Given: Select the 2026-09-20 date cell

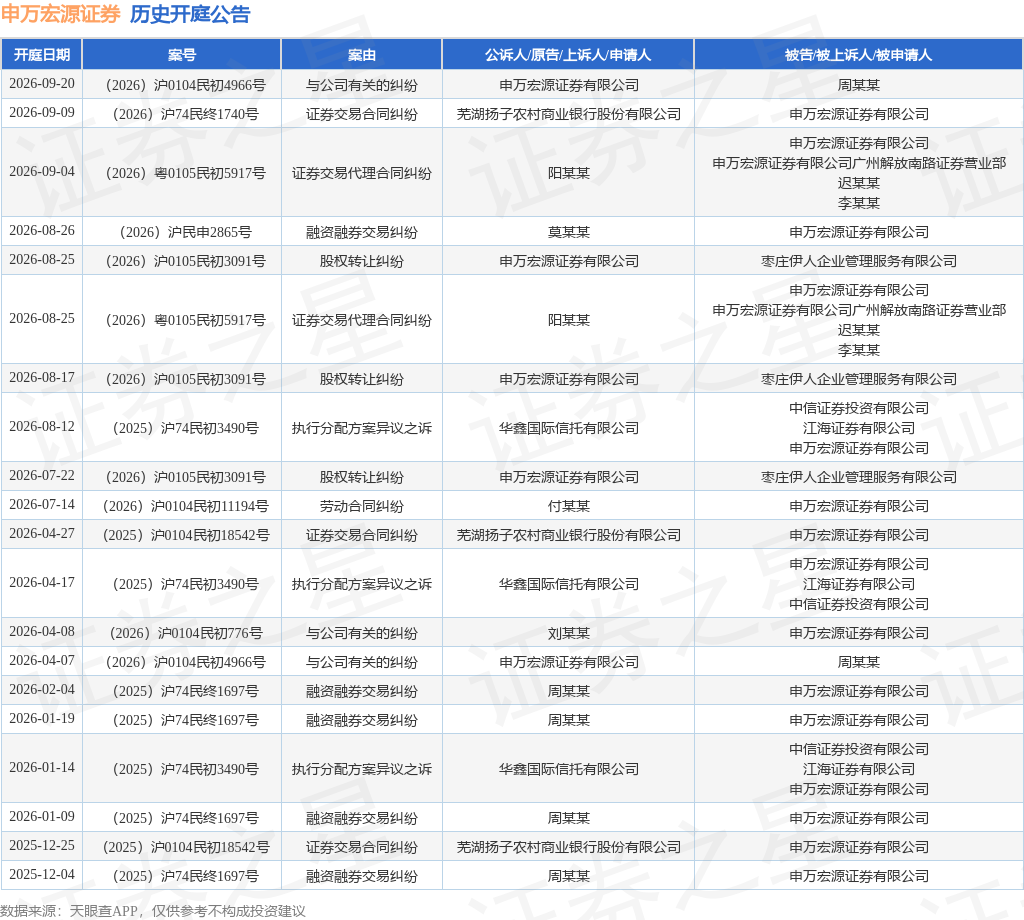Looking at the screenshot, I should pos(42,84).
